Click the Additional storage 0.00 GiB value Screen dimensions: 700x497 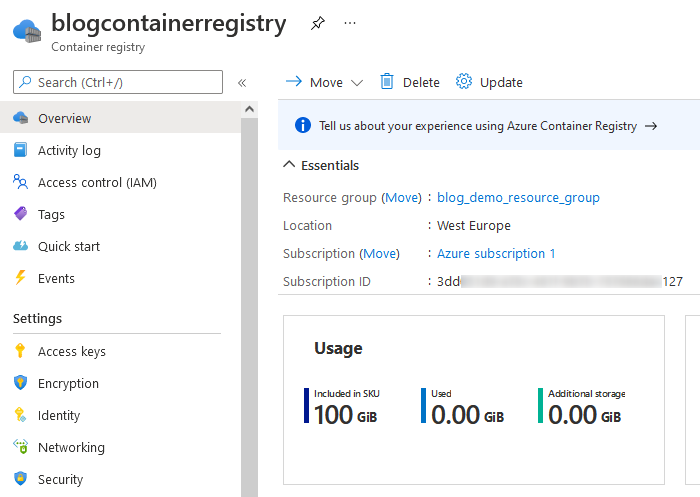click(584, 415)
